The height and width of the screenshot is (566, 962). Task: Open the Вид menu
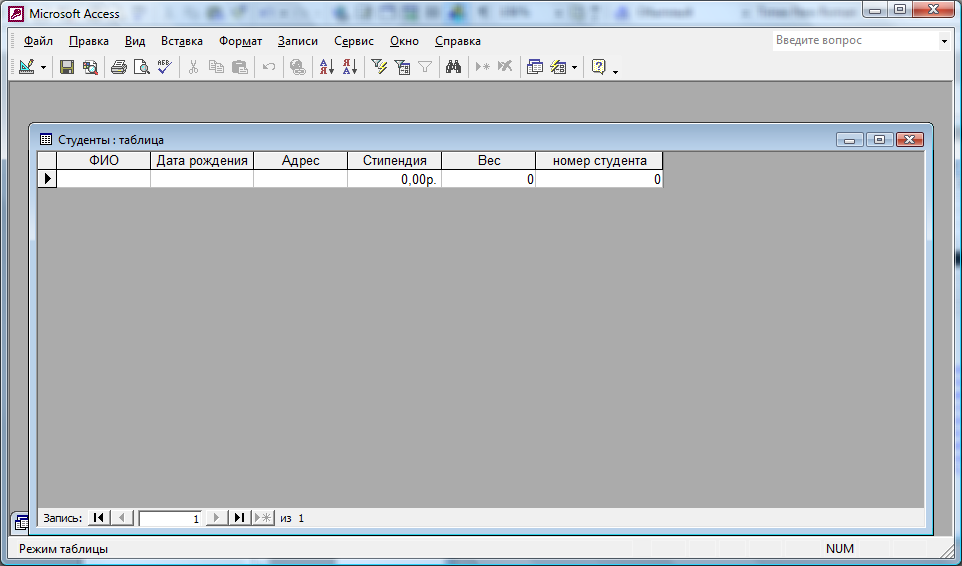pyautogui.click(x=135, y=41)
